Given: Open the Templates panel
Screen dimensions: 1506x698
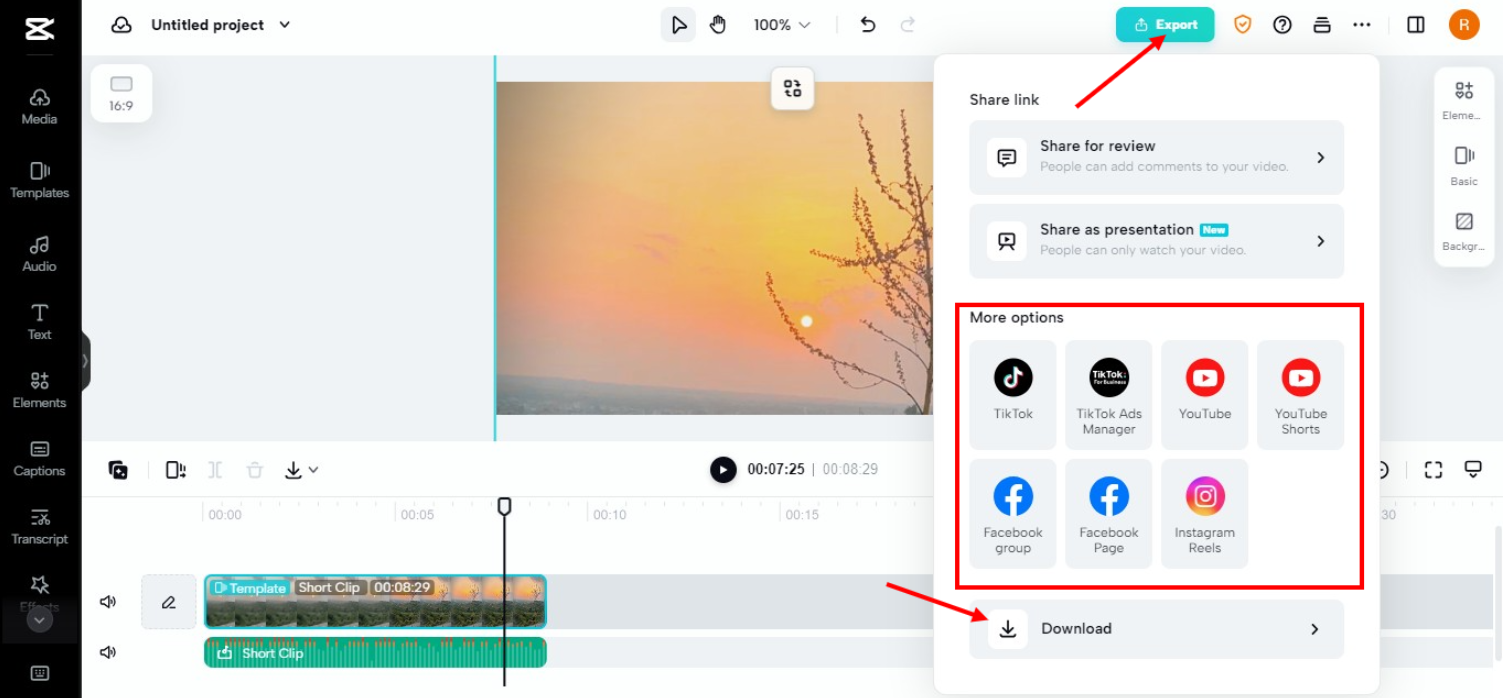Looking at the screenshot, I should coord(39,180).
